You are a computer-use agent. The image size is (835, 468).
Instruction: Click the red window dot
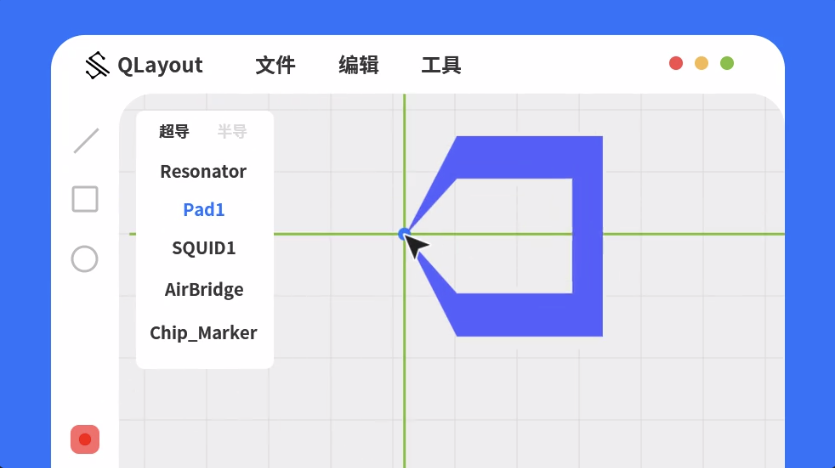[676, 63]
